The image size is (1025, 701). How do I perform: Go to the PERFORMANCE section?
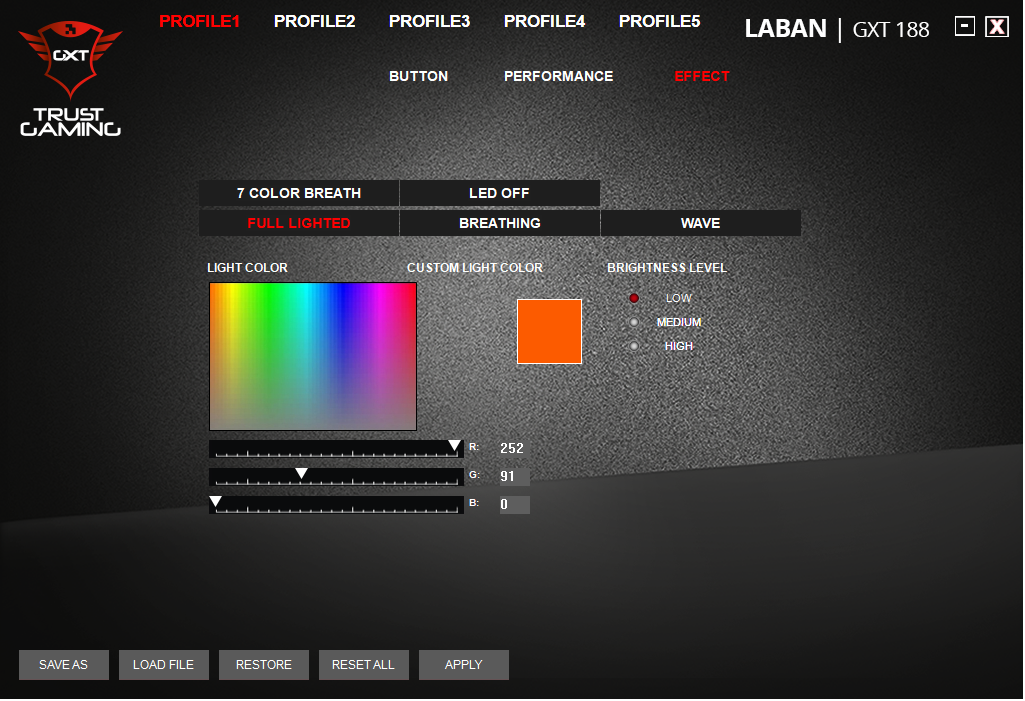pyautogui.click(x=558, y=76)
